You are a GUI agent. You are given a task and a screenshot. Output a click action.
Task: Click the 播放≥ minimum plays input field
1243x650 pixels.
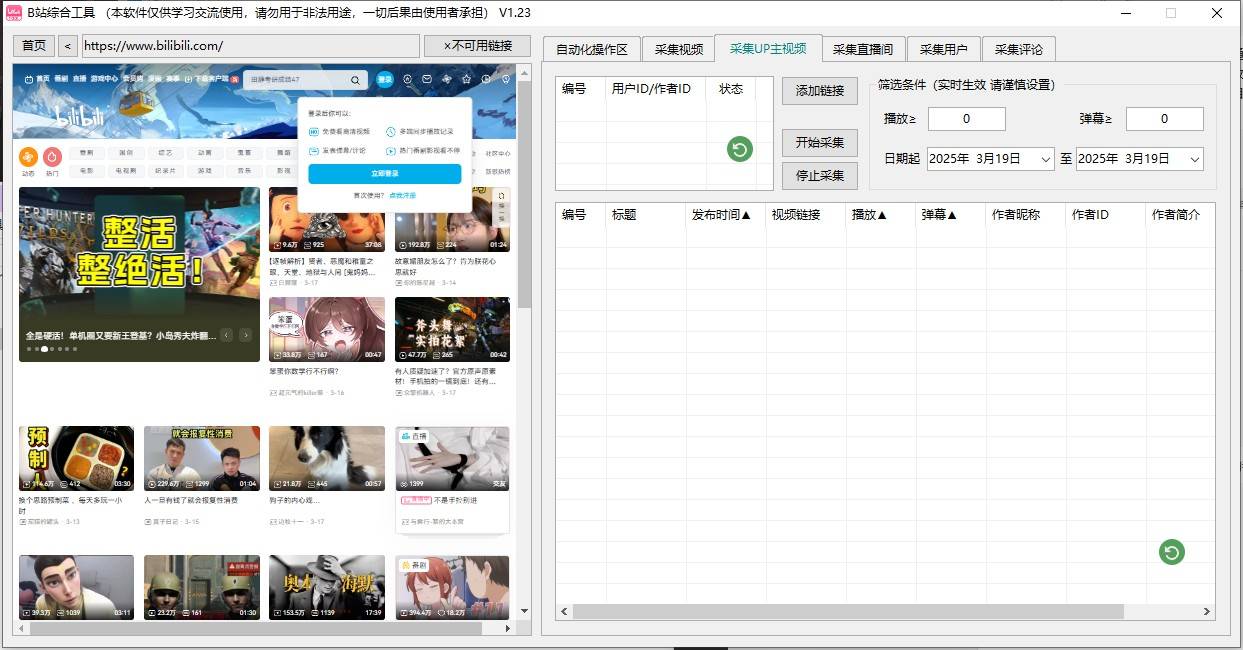[966, 119]
